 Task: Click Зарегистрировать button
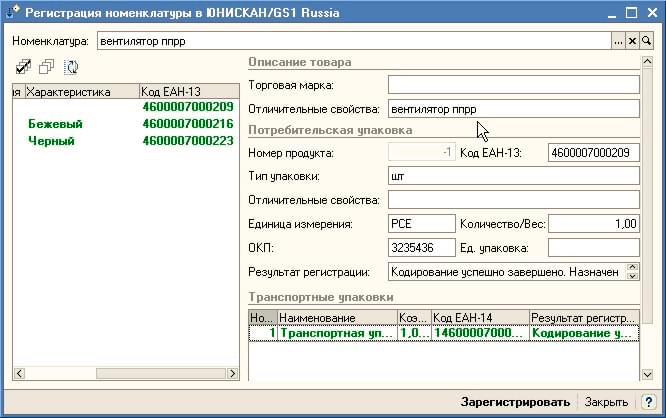click(515, 402)
